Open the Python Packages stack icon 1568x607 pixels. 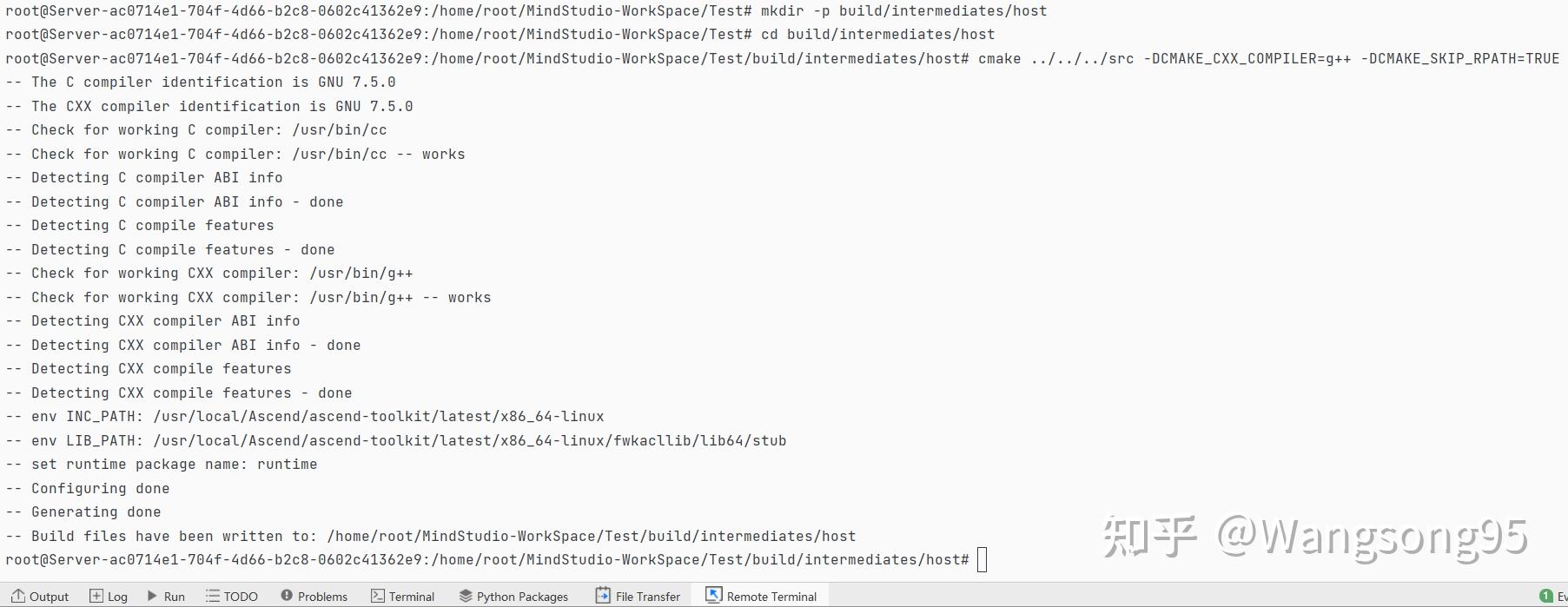pyautogui.click(x=466, y=596)
